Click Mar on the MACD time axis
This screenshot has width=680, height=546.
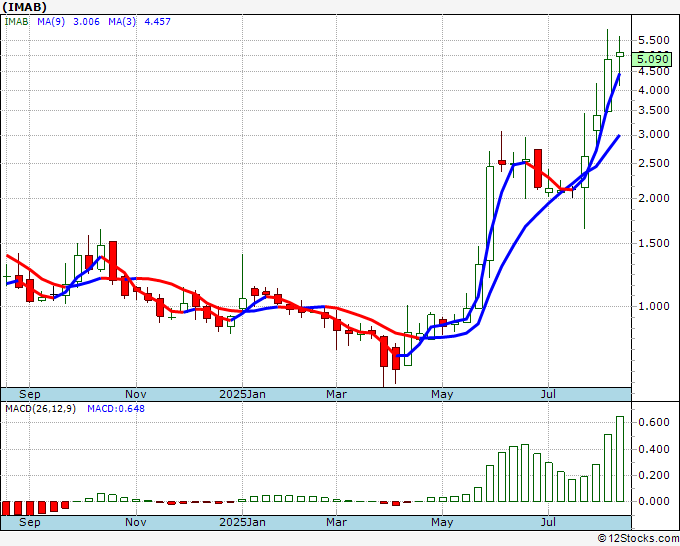(337, 522)
